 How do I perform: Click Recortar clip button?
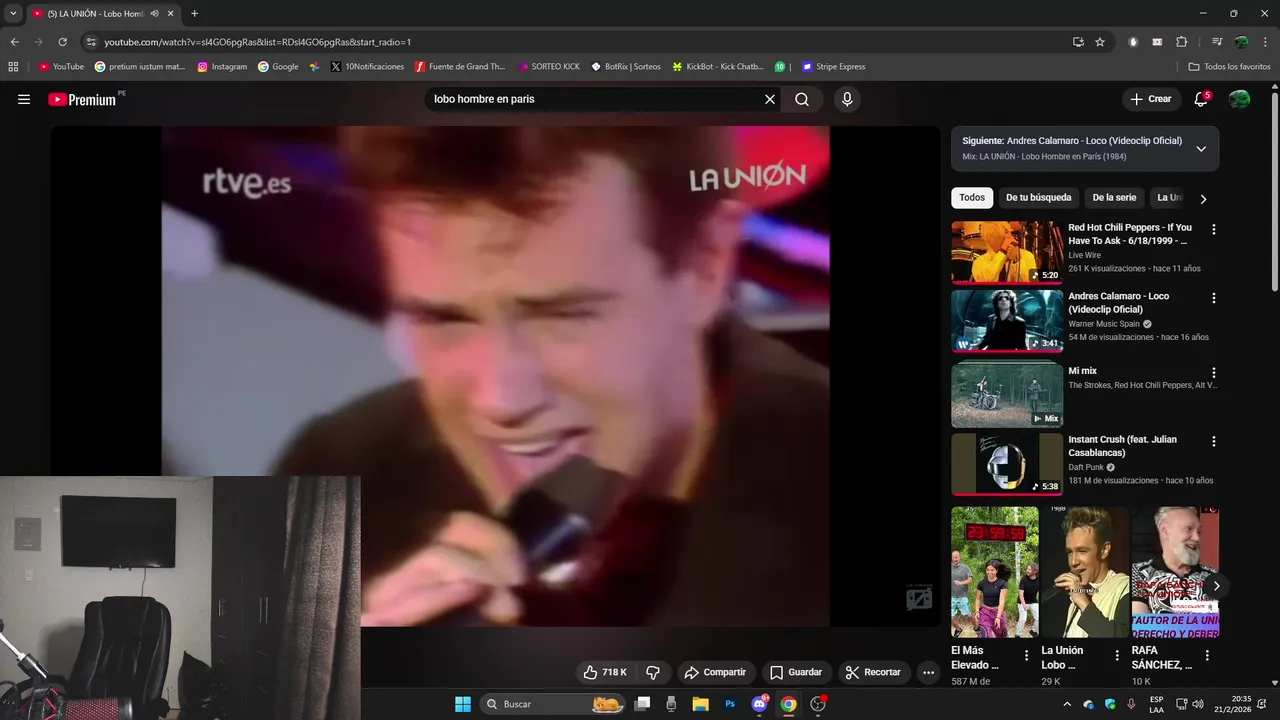pyautogui.click(x=873, y=672)
